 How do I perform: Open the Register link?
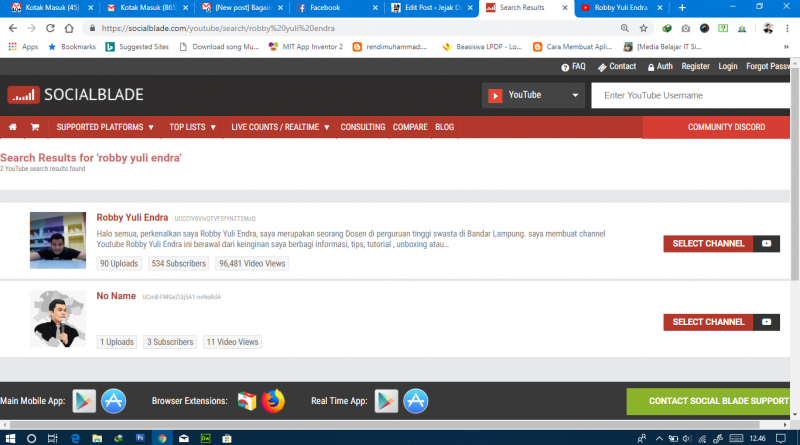pos(695,66)
